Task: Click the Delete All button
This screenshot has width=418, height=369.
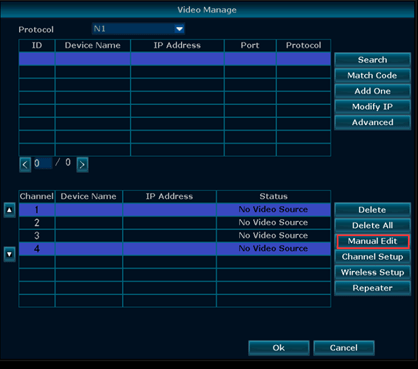Action: pyautogui.click(x=372, y=226)
